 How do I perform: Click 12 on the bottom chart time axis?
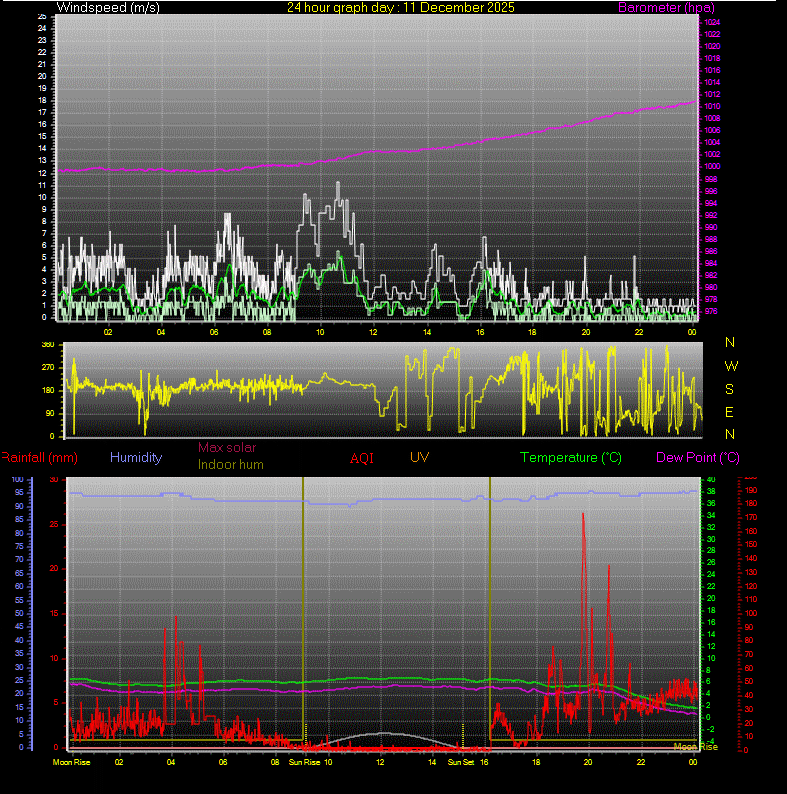380,762
